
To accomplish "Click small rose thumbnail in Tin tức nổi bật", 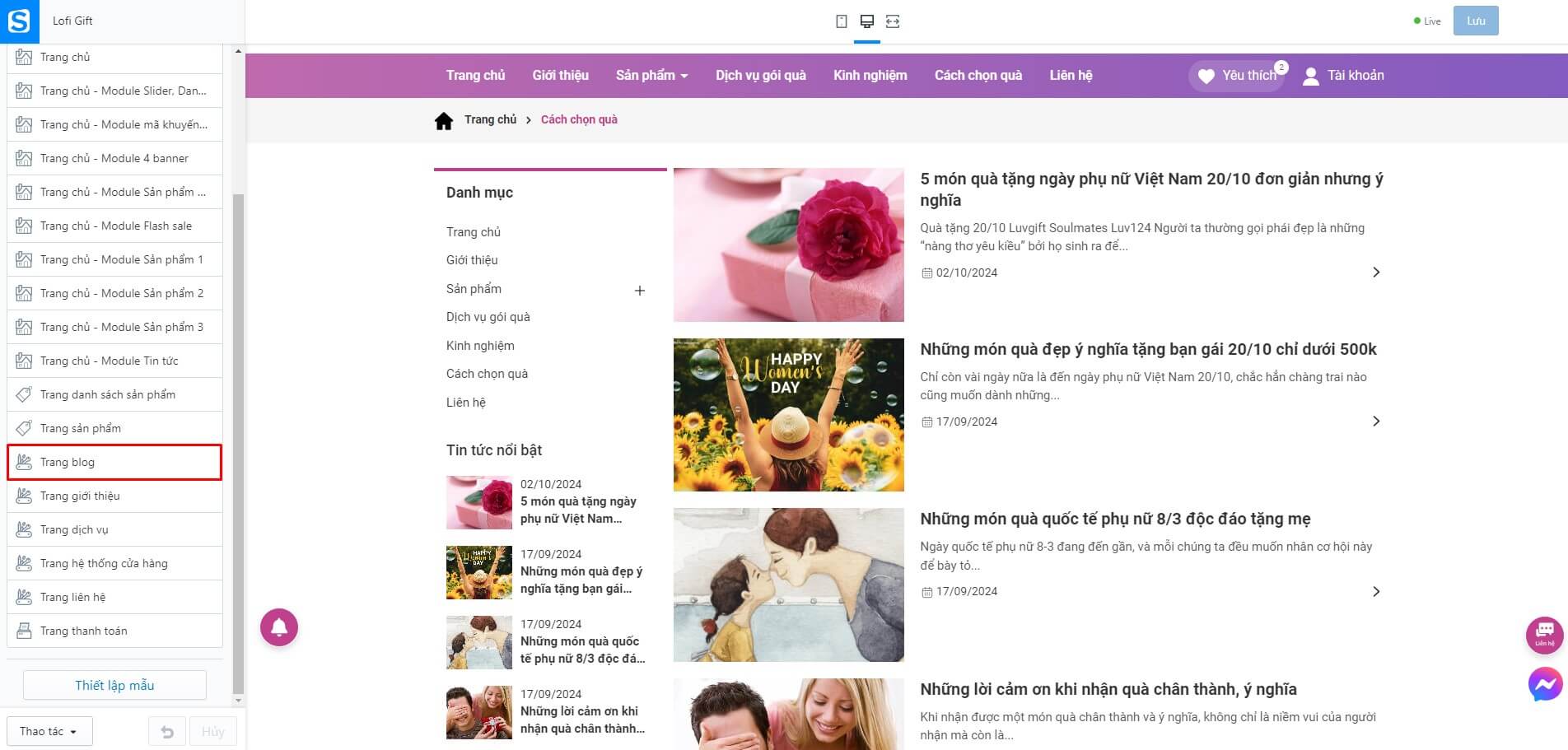I will 479,502.
